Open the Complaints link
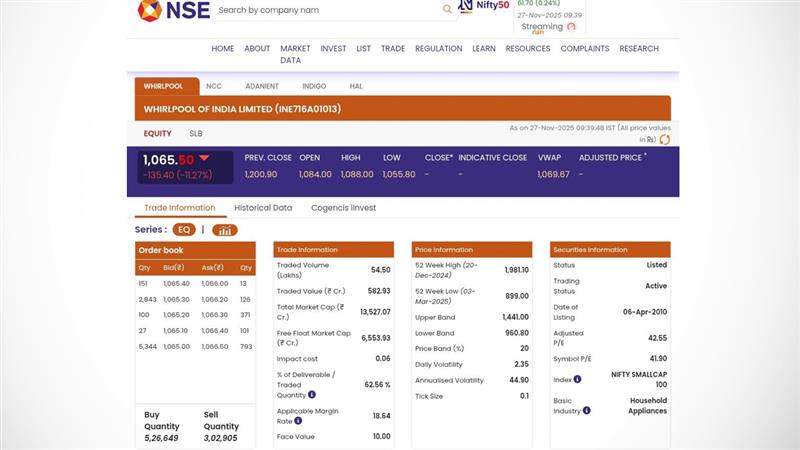Screen dimensions: 800x450 point(585,48)
